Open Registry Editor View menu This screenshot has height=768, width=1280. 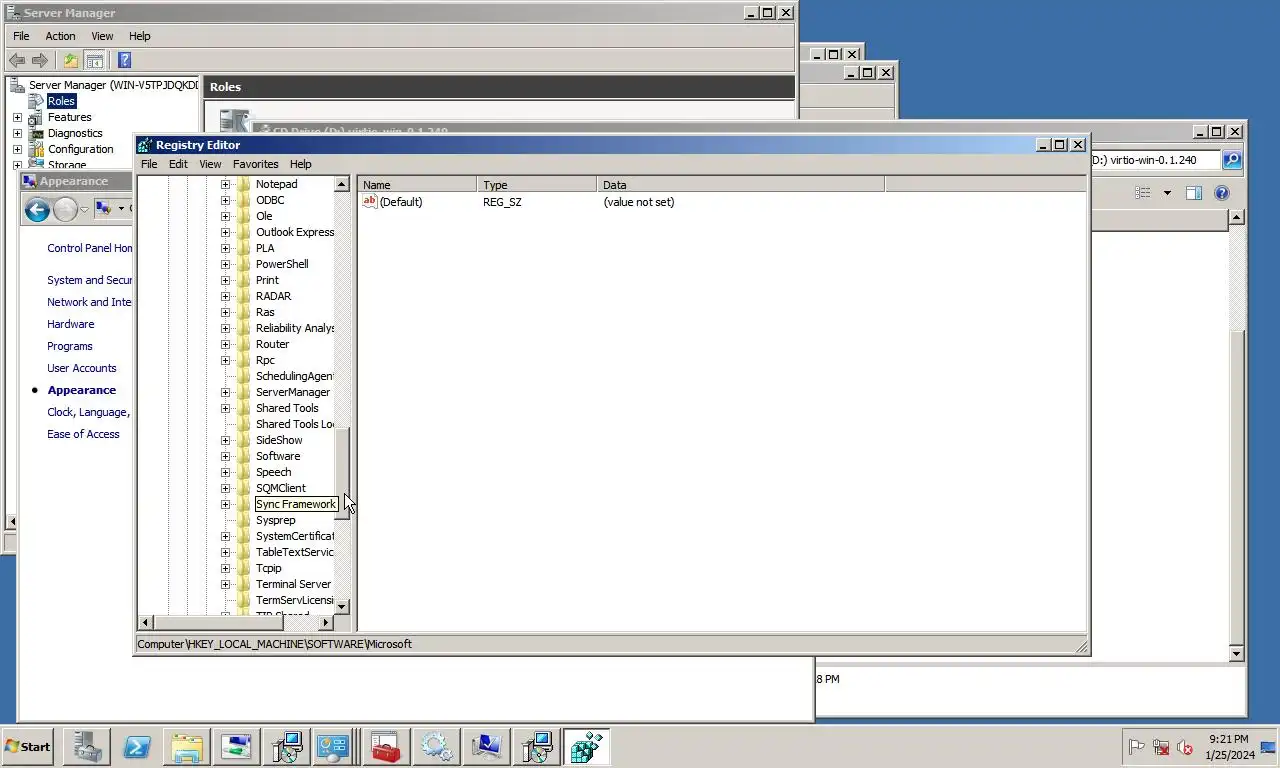tap(210, 164)
